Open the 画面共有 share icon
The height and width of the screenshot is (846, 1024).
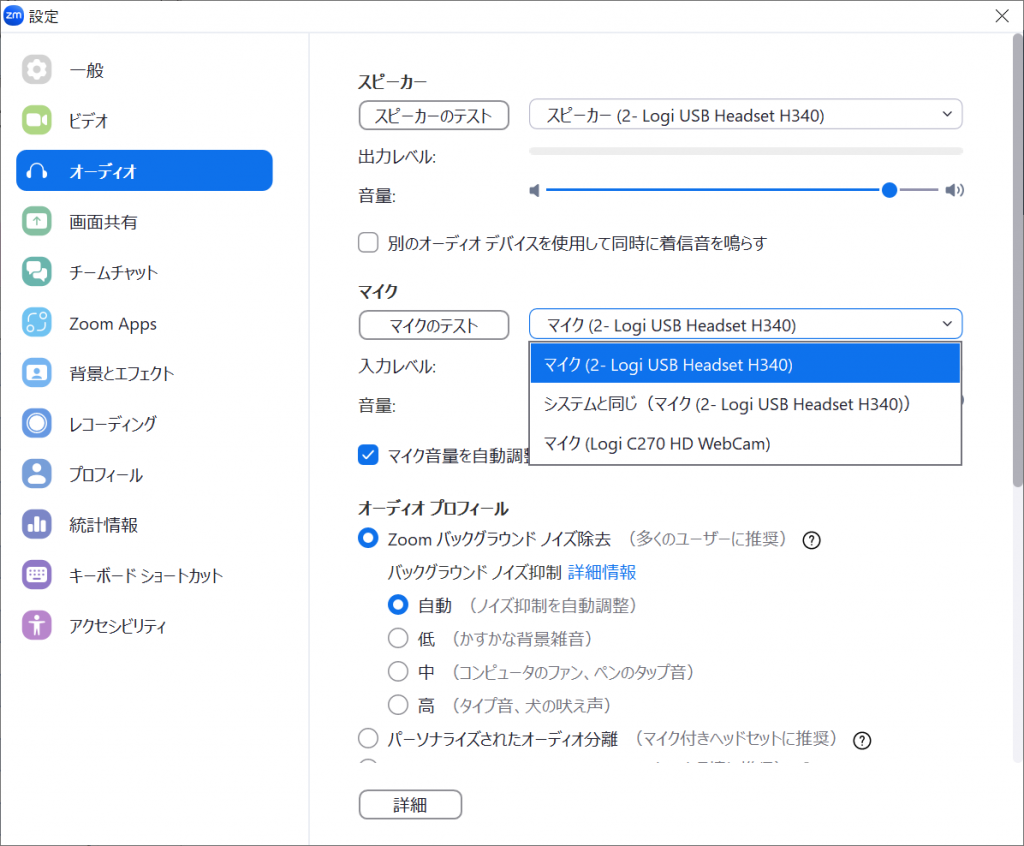click(37, 221)
